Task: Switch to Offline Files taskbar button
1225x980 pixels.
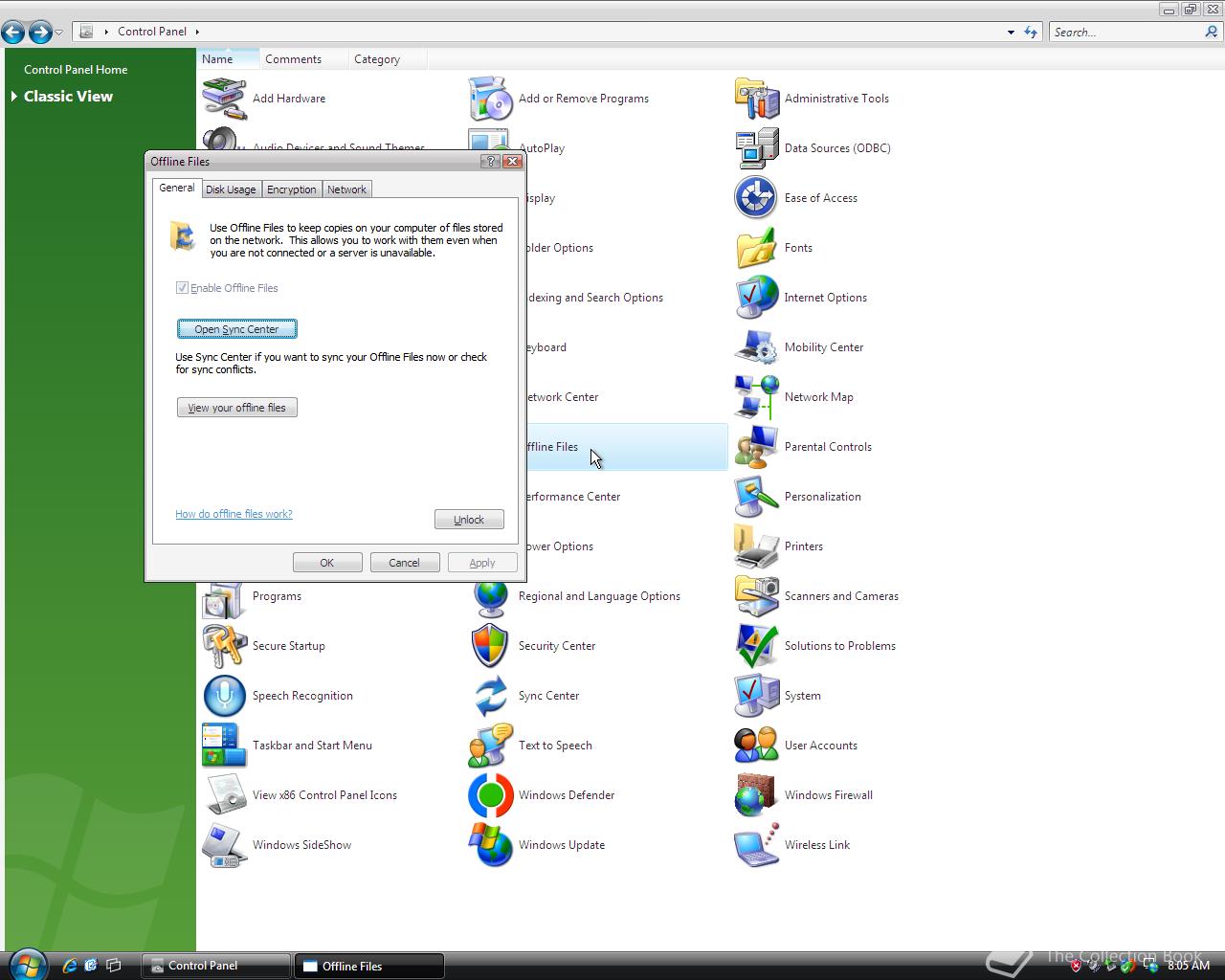Action: tap(369, 966)
